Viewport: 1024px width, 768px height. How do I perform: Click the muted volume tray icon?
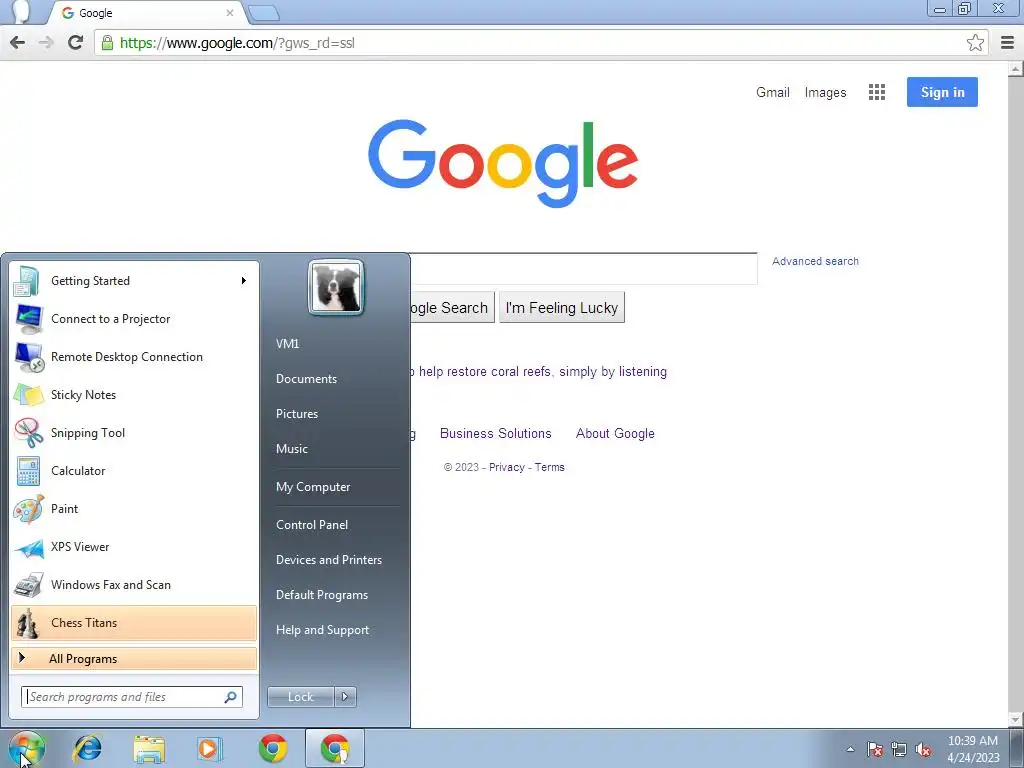[x=923, y=749]
